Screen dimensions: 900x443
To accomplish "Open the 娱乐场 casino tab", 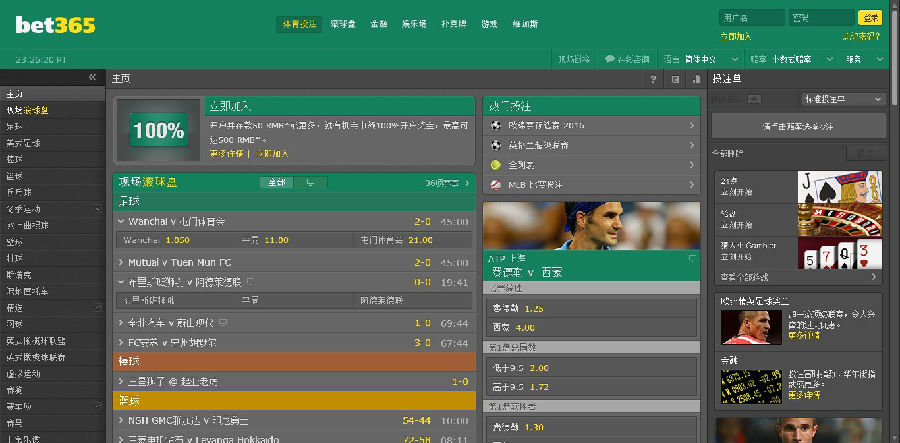I will 414,24.
